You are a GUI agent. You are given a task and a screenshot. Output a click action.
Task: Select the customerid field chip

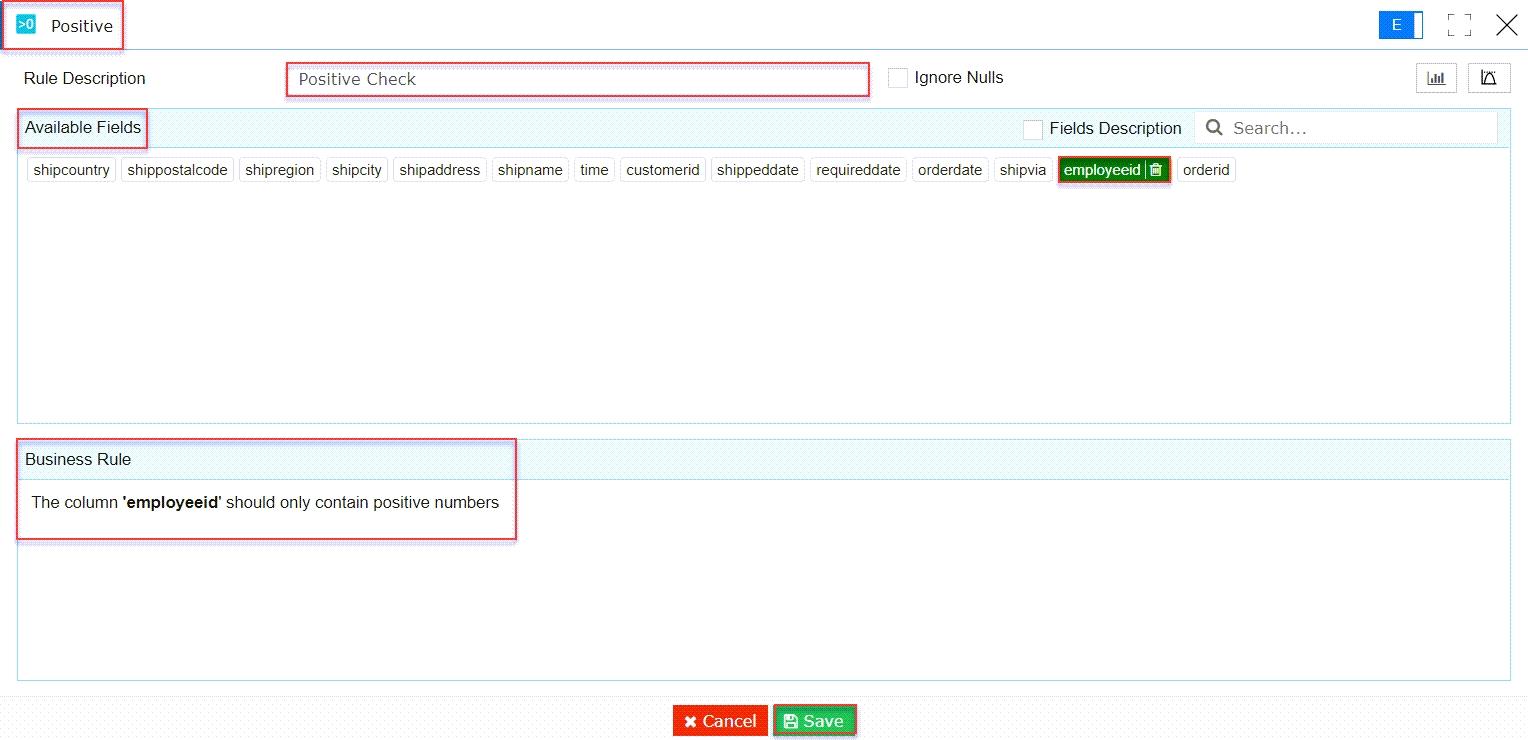pyautogui.click(x=662, y=169)
